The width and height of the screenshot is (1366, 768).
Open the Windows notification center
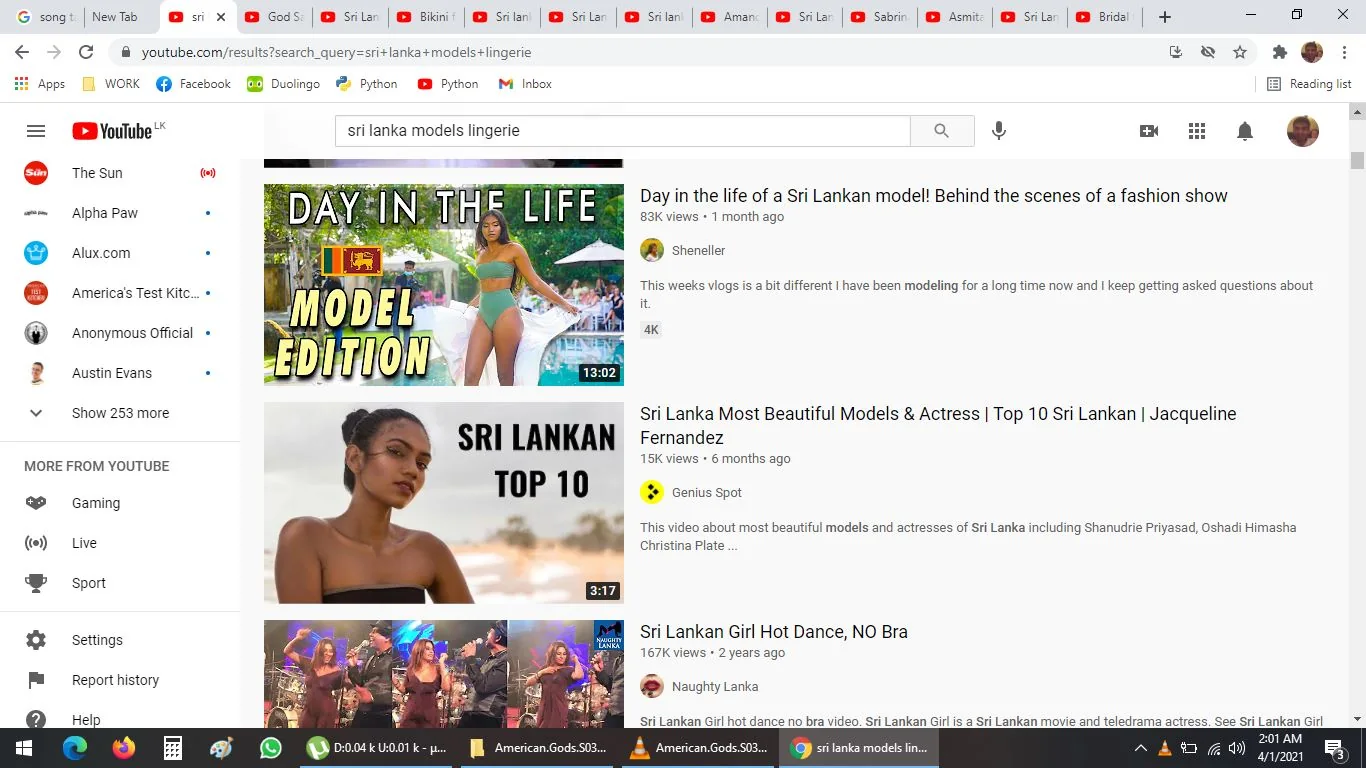(1334, 748)
